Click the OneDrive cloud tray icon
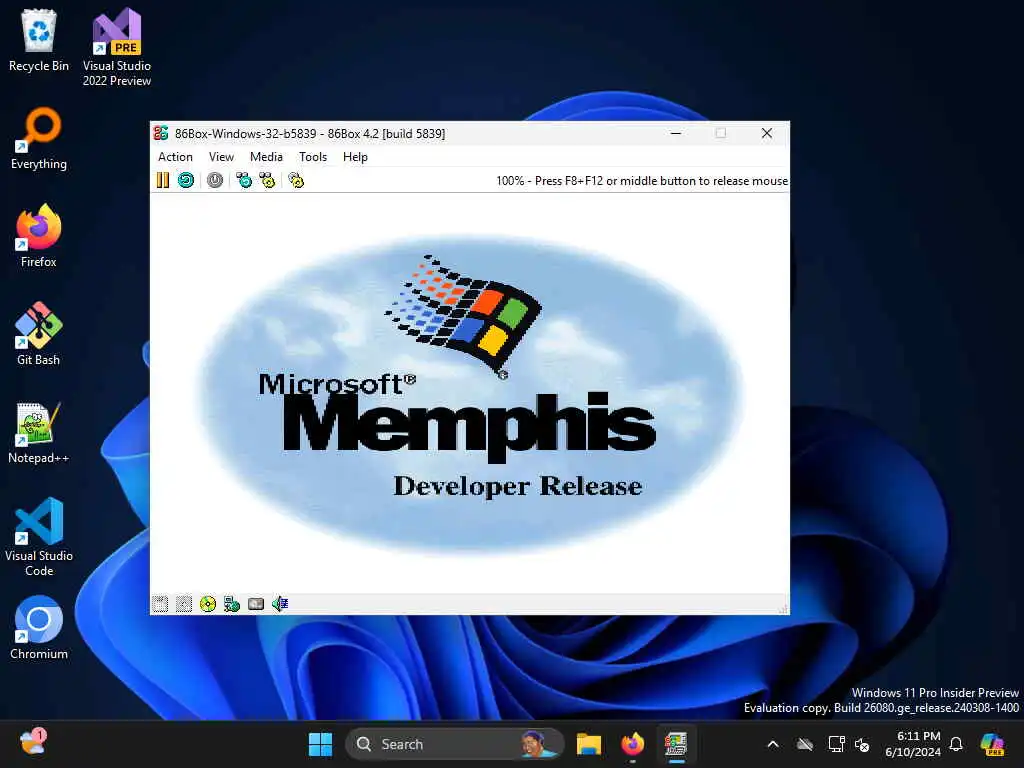This screenshot has width=1024, height=768. [805, 744]
